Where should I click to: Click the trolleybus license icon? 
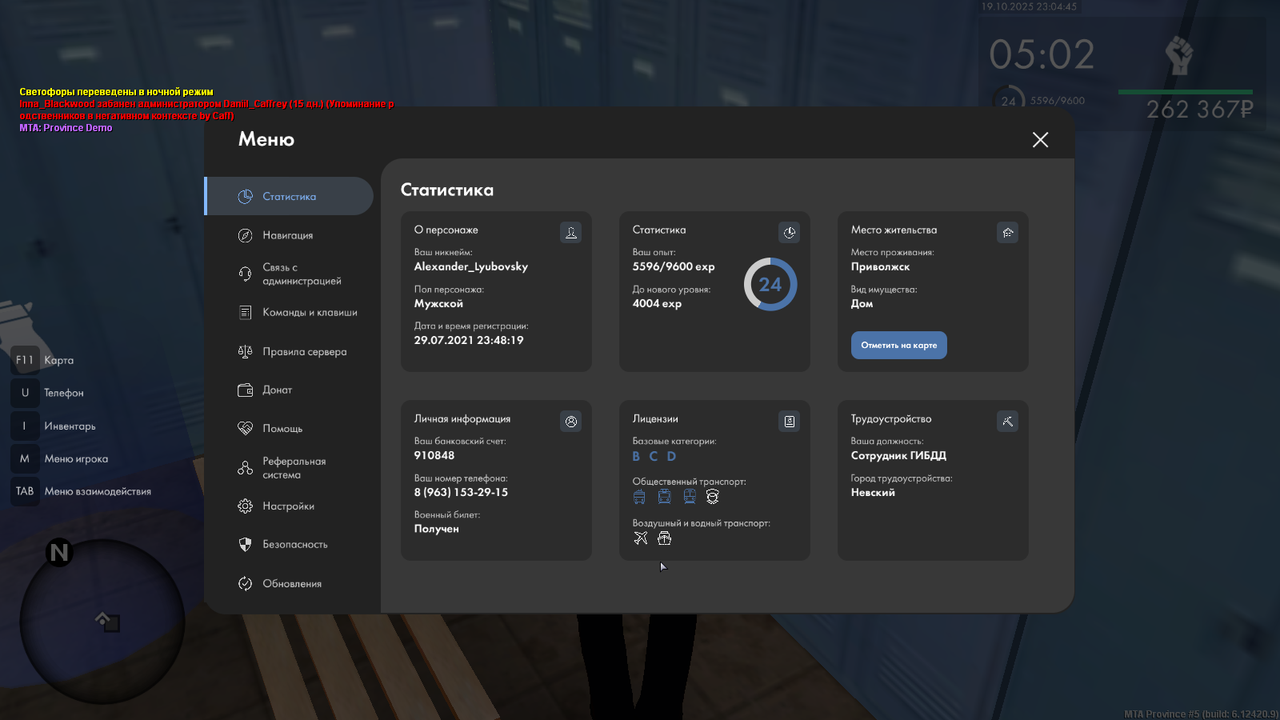coord(664,497)
